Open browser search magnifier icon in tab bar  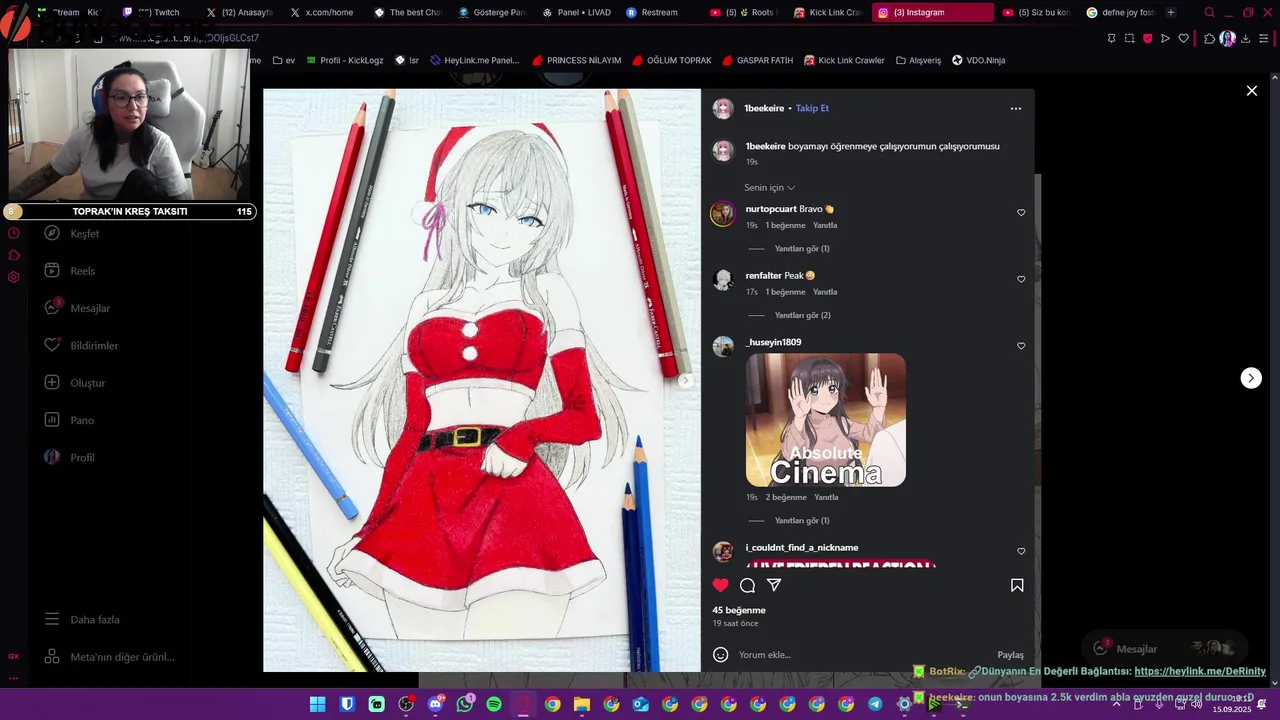[x=1210, y=13]
